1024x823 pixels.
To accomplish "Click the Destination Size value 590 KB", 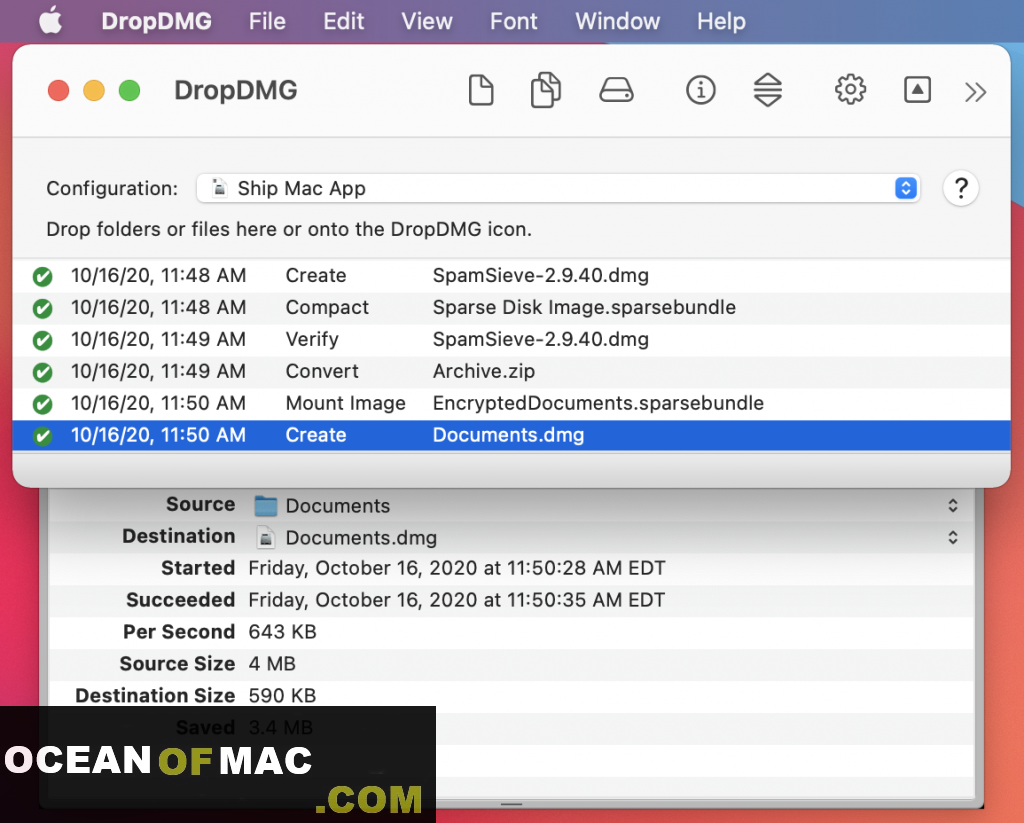I will click(283, 696).
